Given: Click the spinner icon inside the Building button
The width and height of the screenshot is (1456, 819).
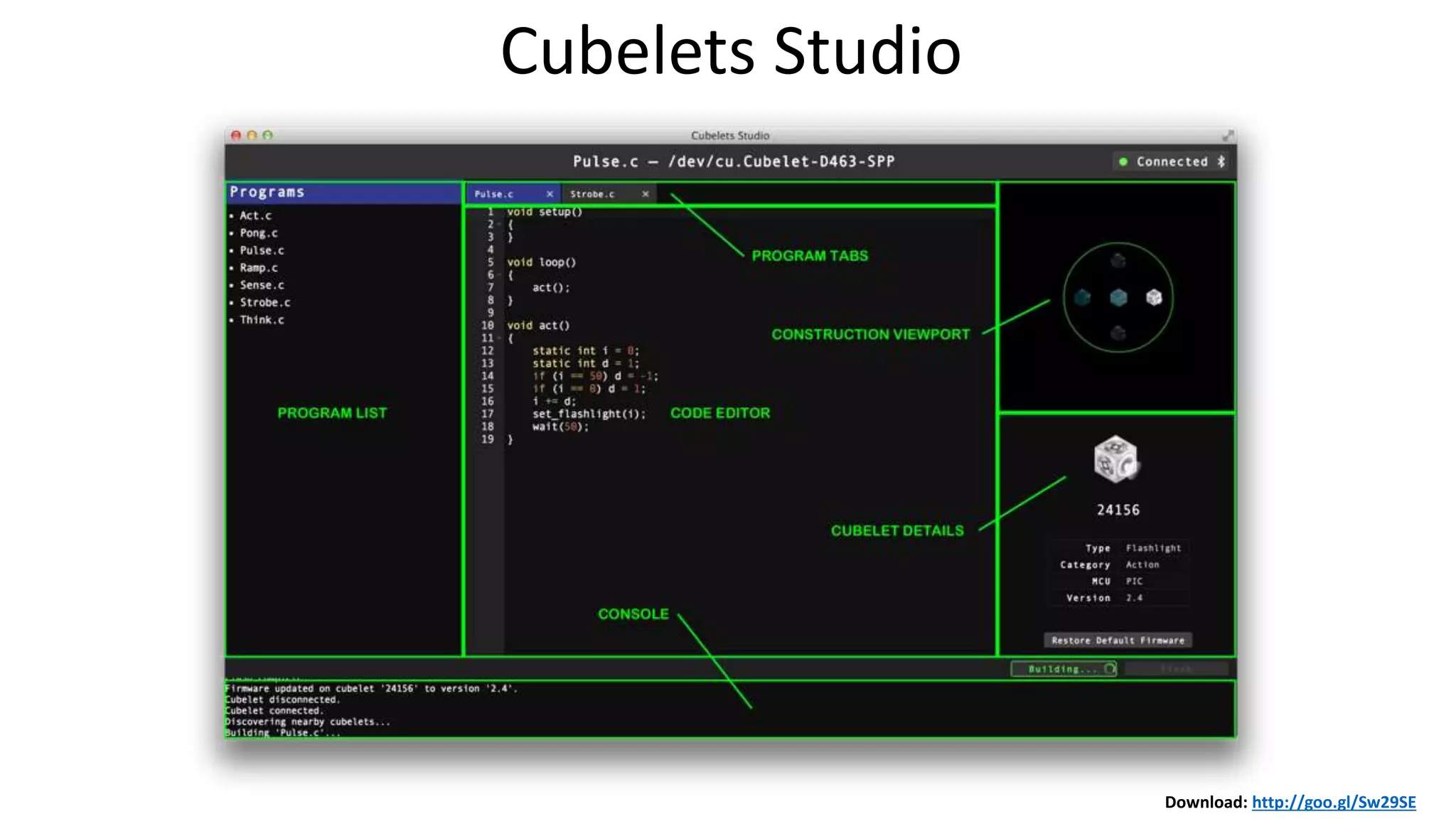Looking at the screenshot, I should click(1110, 669).
